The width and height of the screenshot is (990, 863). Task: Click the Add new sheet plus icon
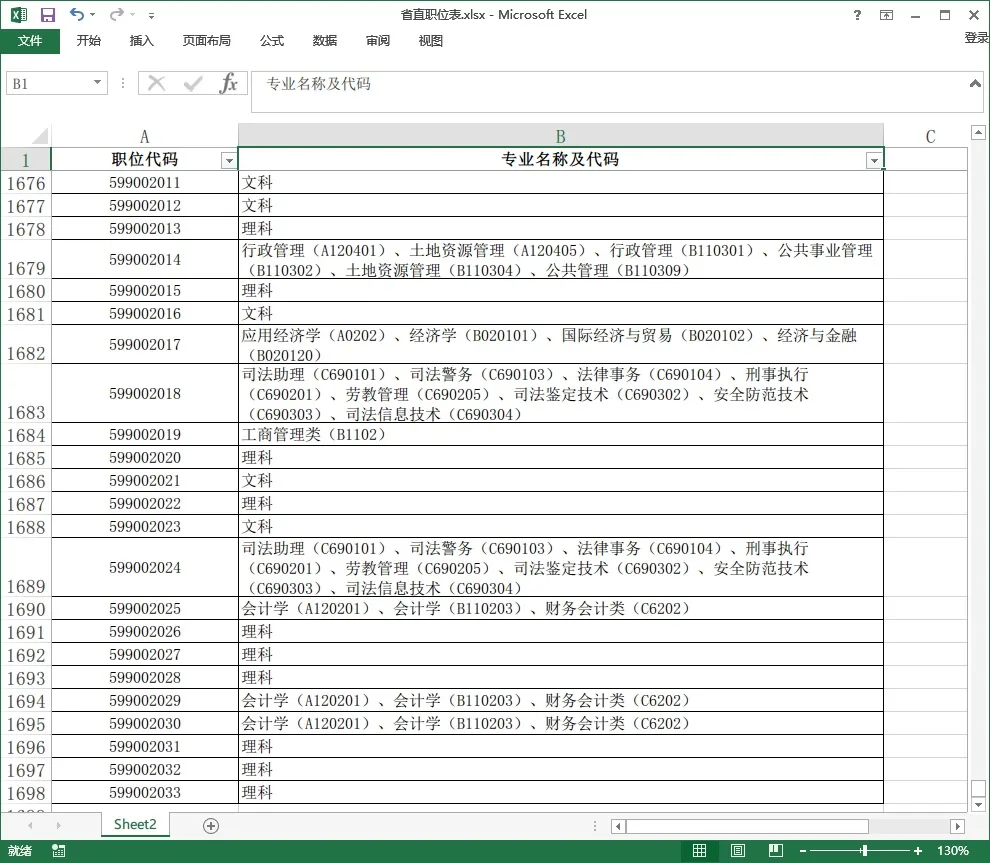pyautogui.click(x=210, y=825)
